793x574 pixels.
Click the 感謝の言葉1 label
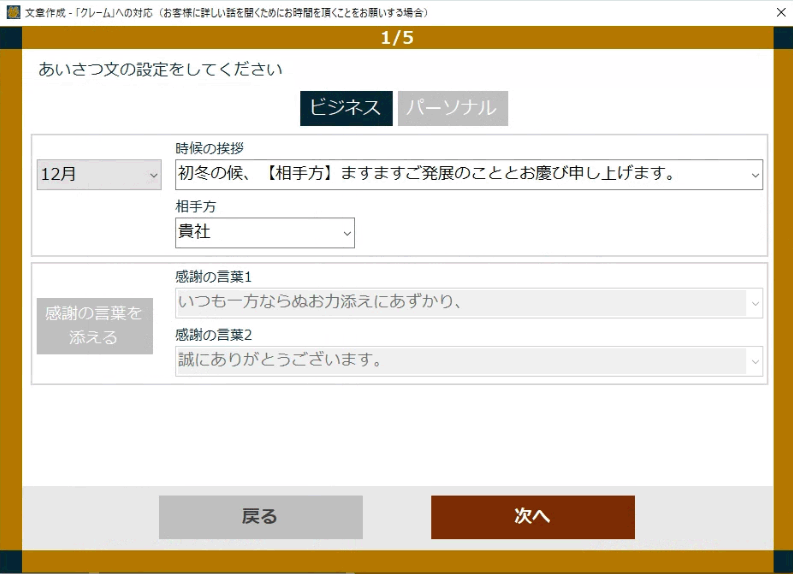click(x=213, y=277)
